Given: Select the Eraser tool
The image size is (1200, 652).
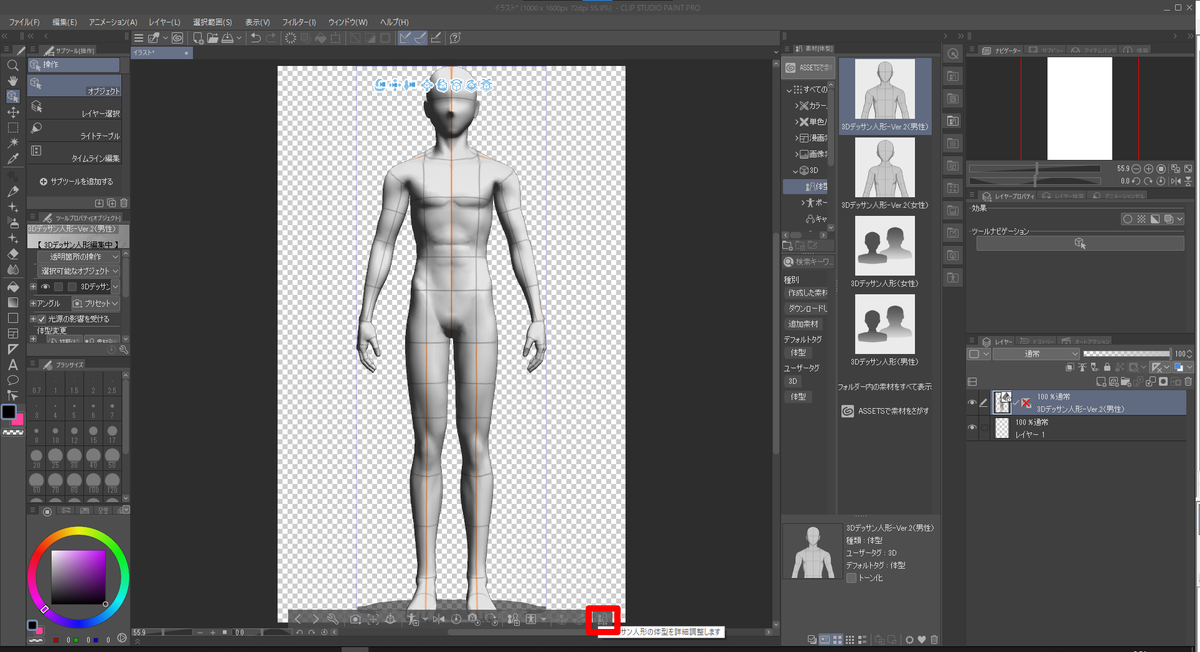Looking at the screenshot, I should 13,254.
